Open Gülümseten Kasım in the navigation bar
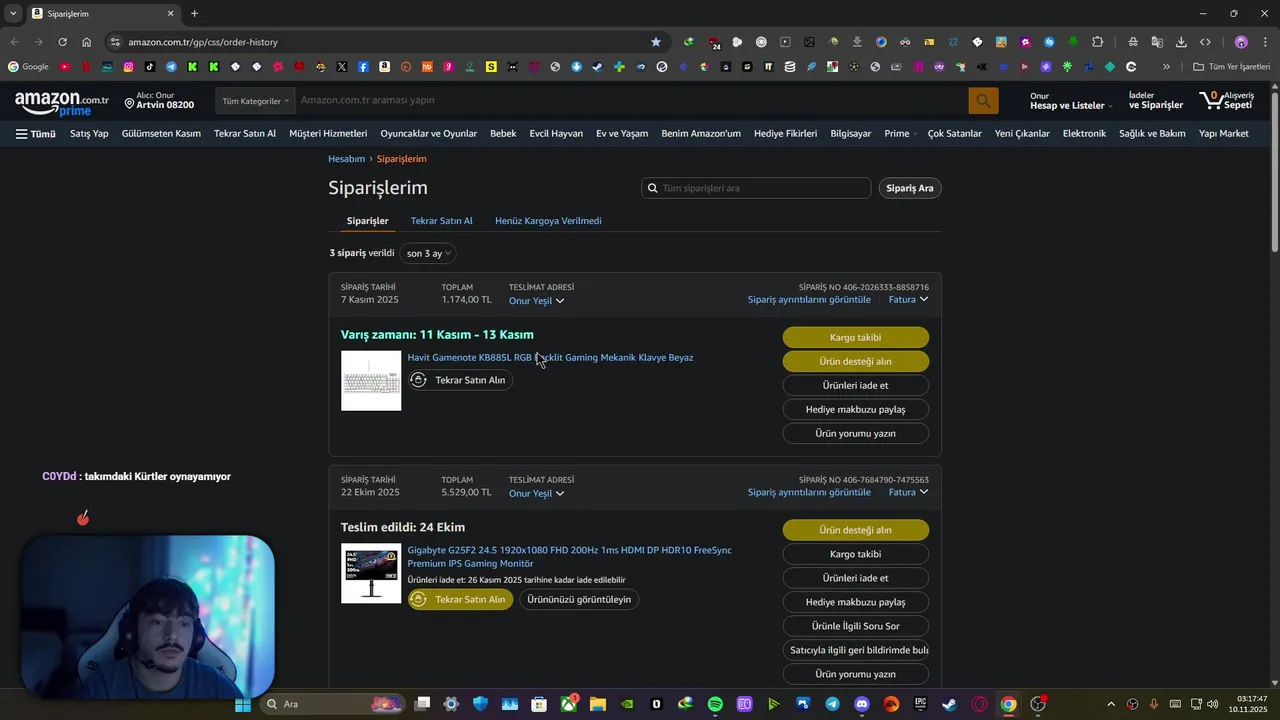Screen dimensions: 1280x720 pyautogui.click(x=161, y=133)
